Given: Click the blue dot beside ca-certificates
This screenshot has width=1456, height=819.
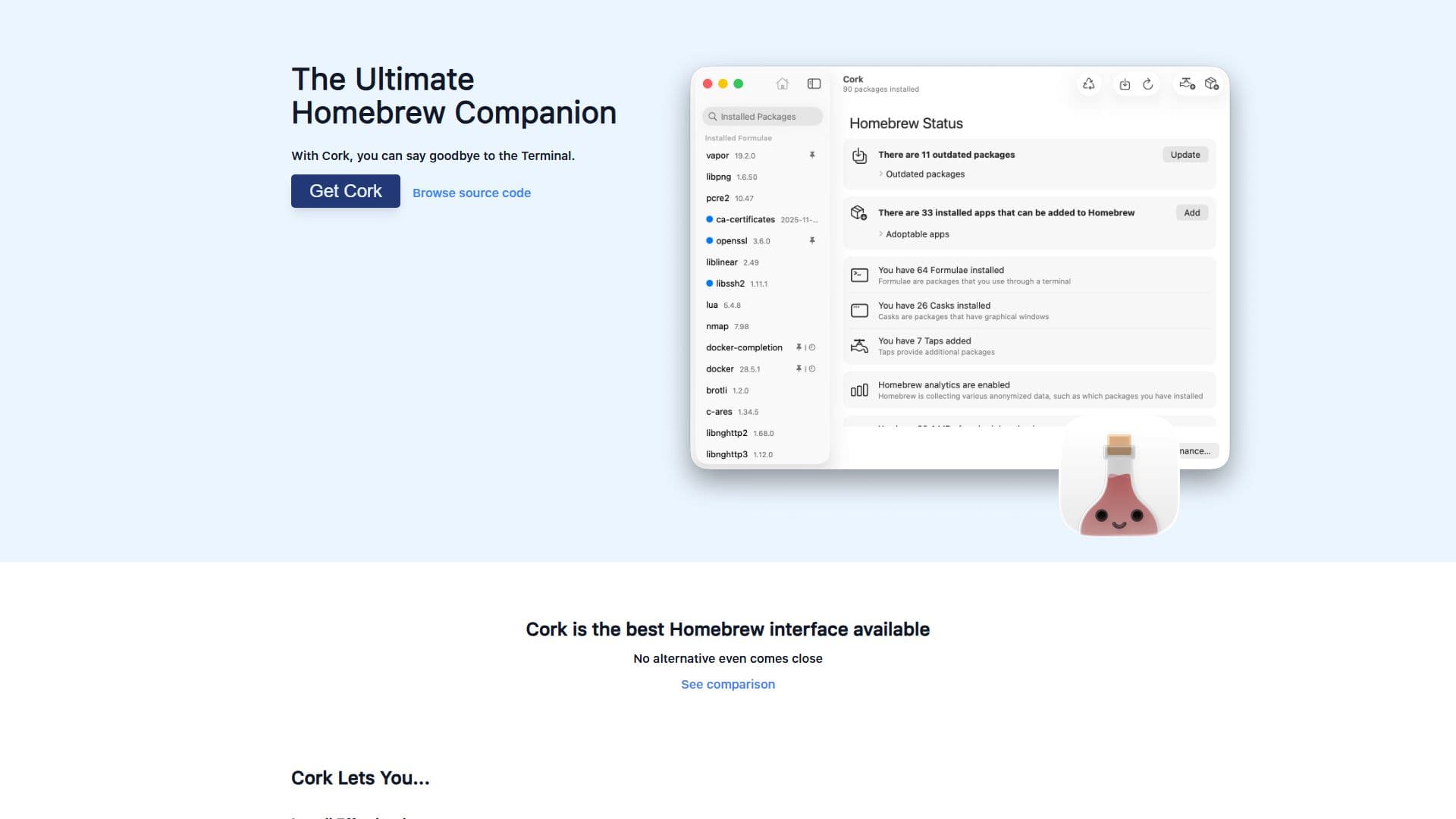Looking at the screenshot, I should pyautogui.click(x=709, y=220).
